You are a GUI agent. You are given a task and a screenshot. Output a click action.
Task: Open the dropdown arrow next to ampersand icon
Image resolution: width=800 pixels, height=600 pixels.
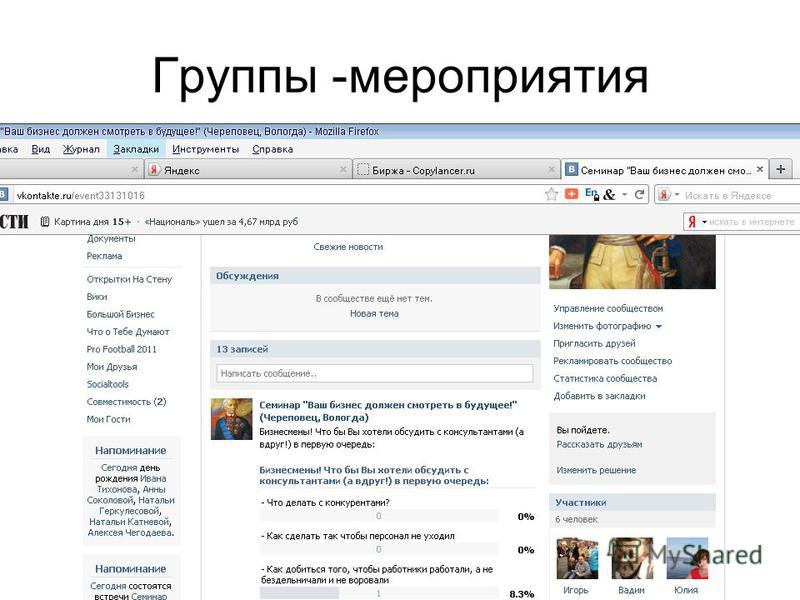(624, 195)
